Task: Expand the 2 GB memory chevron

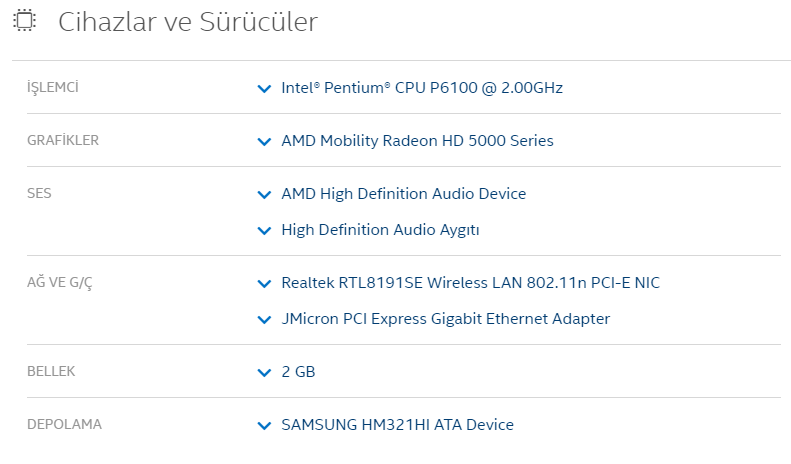Action: [x=264, y=372]
